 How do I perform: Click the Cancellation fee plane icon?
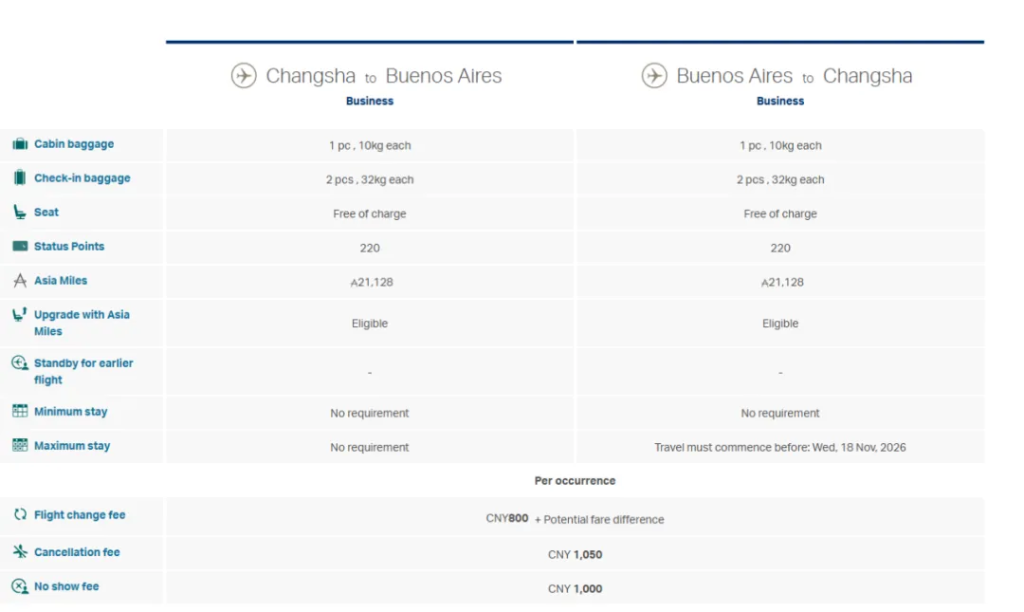click(x=20, y=552)
